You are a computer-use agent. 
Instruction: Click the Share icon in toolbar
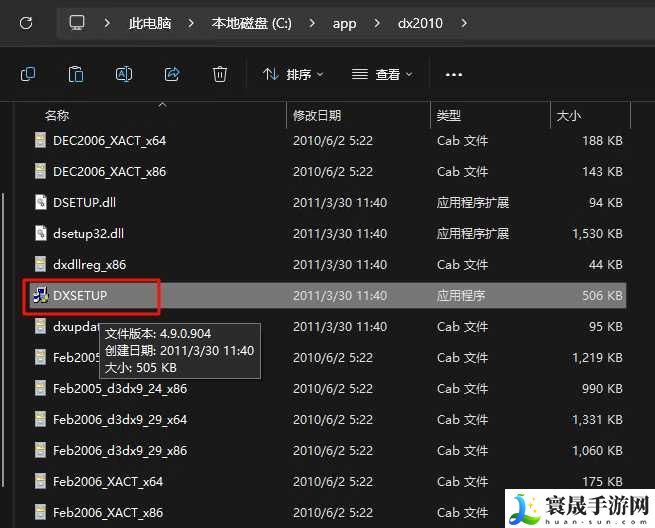point(172,74)
